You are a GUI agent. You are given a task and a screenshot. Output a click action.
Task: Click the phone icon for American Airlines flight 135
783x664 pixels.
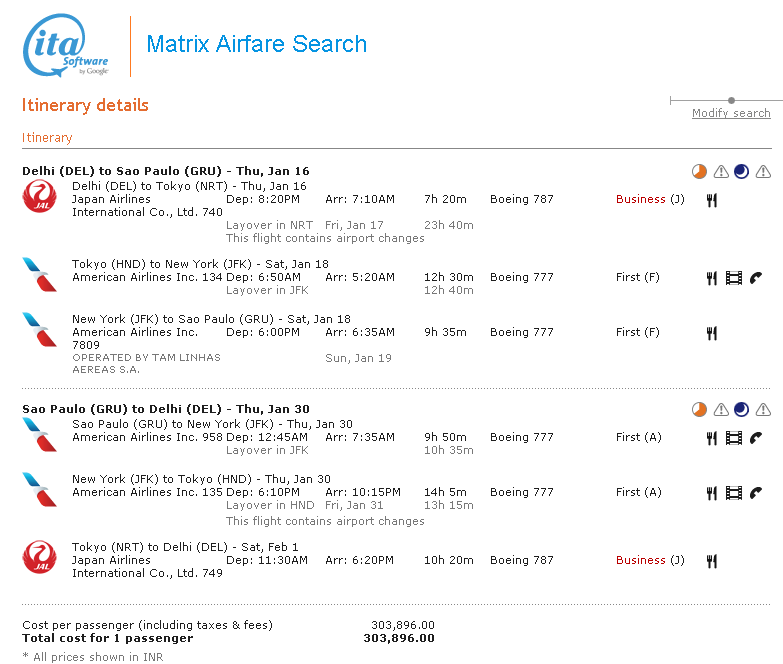coord(756,493)
